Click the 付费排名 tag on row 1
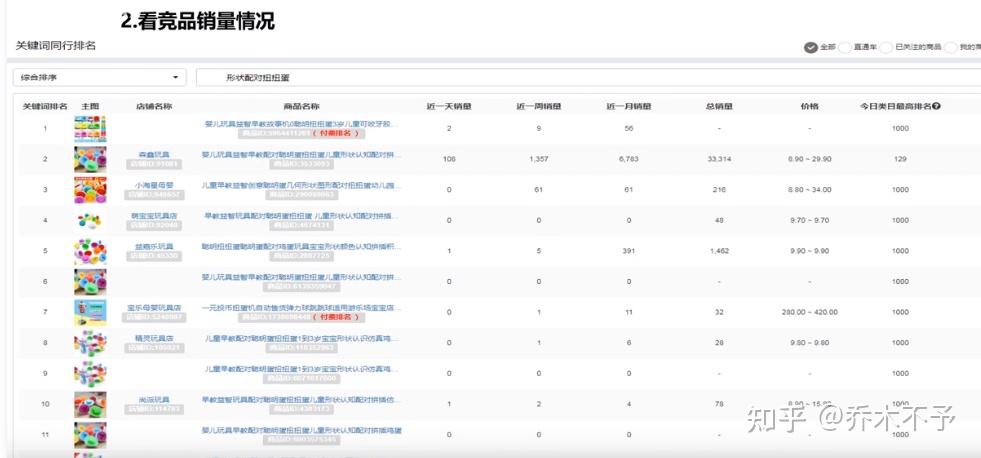This screenshot has width=981, height=458. 334,133
